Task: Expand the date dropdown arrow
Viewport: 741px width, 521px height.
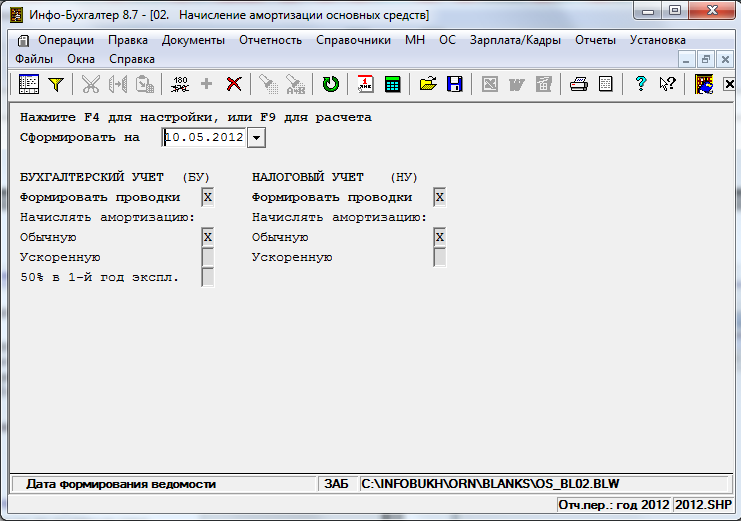Action: point(256,137)
